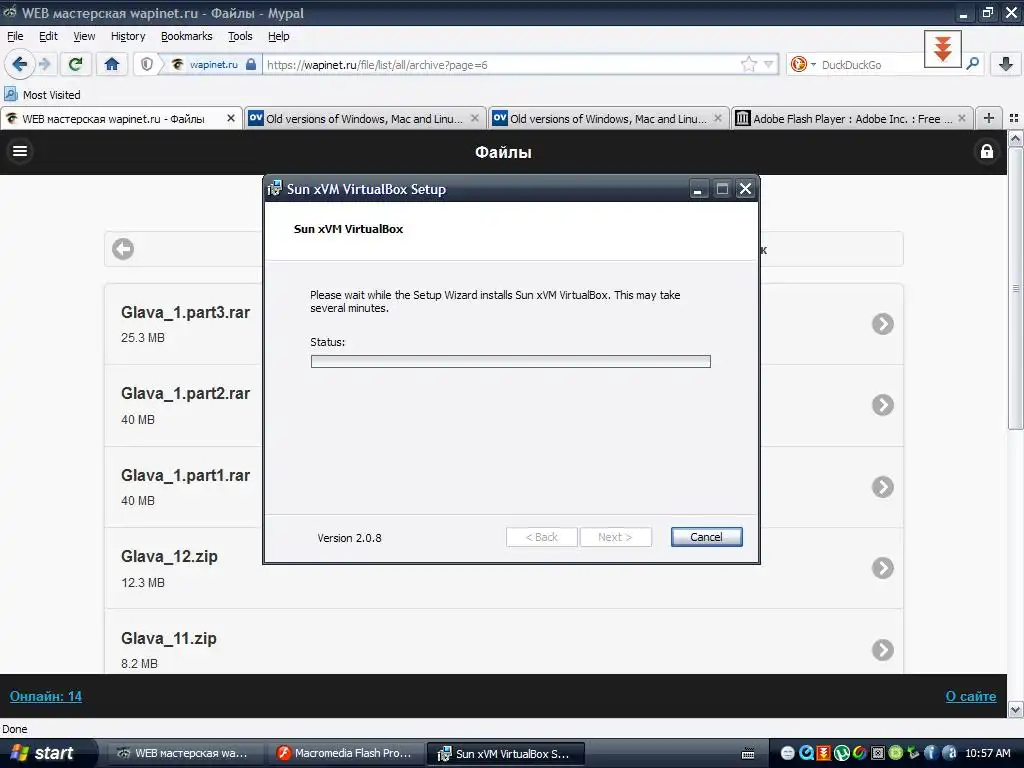
Task: Click the VirtualBox Setup title bar icon
Action: [x=275, y=189]
